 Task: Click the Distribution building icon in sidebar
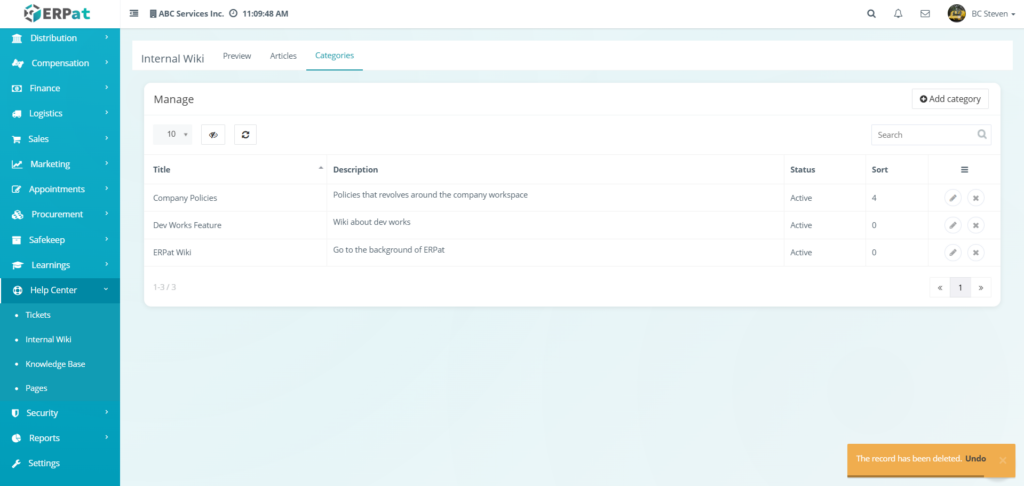coord(17,38)
